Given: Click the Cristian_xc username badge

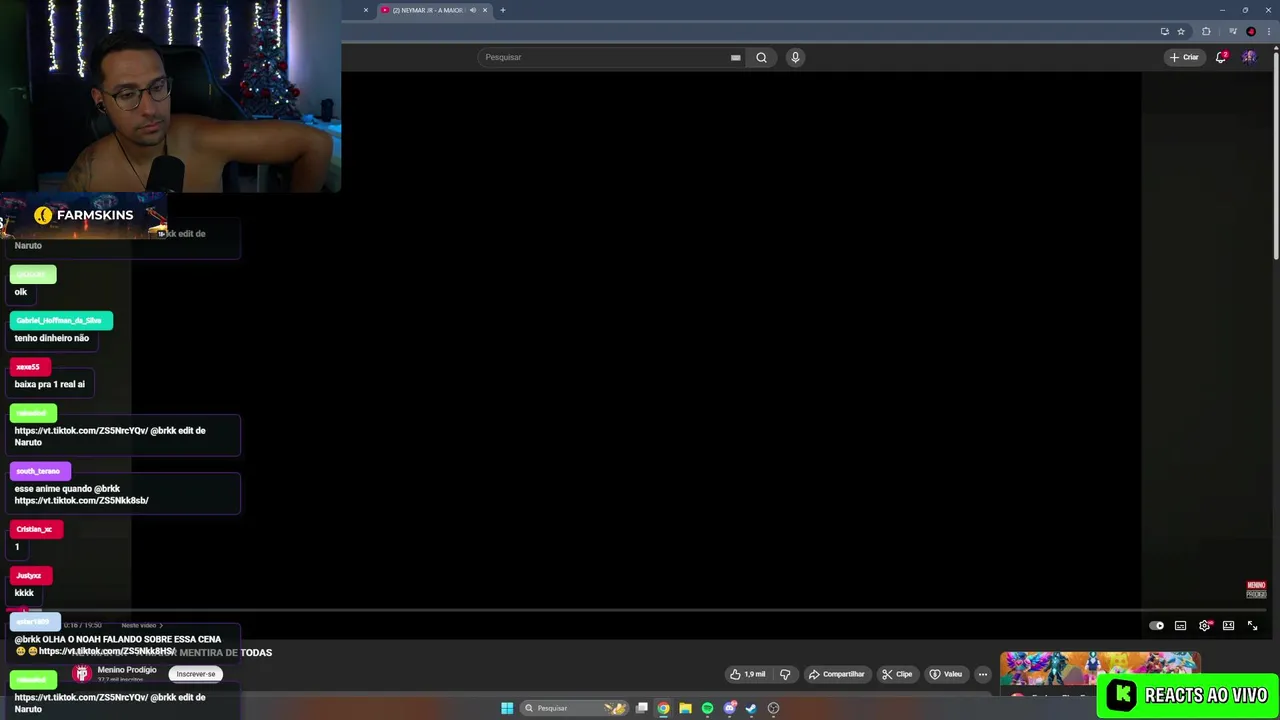Looking at the screenshot, I should click(35, 529).
